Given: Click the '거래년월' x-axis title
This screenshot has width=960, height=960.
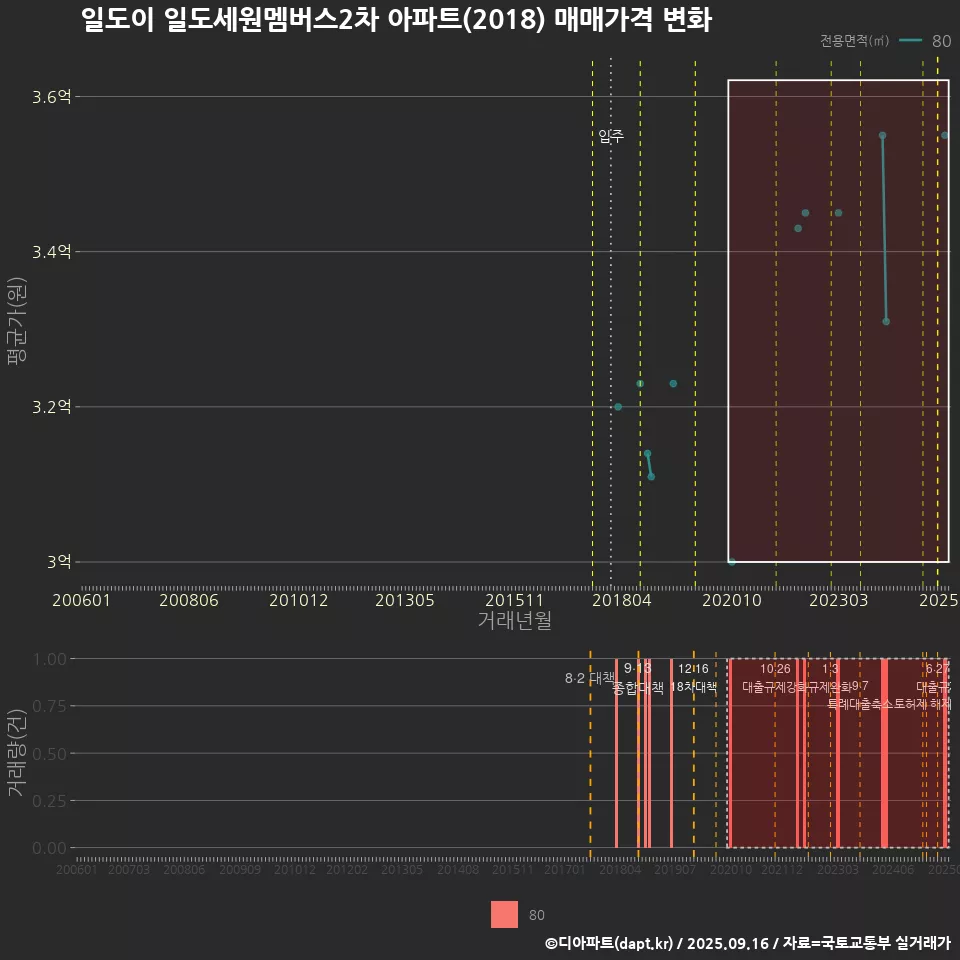Looking at the screenshot, I should [514, 620].
